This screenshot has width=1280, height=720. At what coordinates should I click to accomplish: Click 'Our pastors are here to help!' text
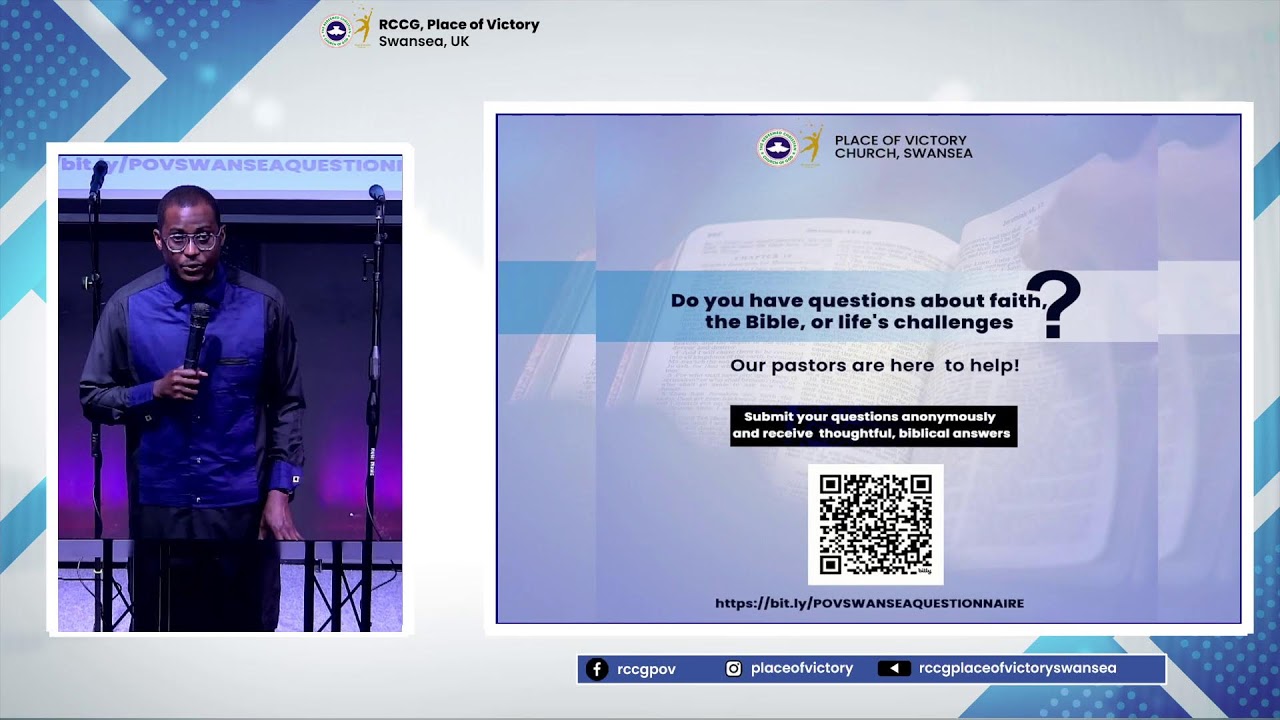875,365
